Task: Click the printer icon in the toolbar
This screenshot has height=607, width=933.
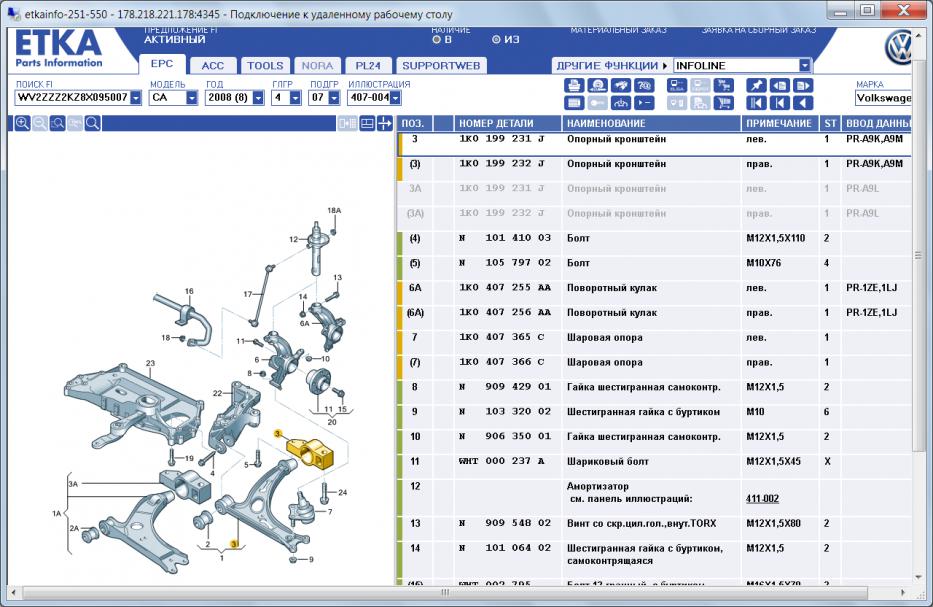Action: (574, 86)
